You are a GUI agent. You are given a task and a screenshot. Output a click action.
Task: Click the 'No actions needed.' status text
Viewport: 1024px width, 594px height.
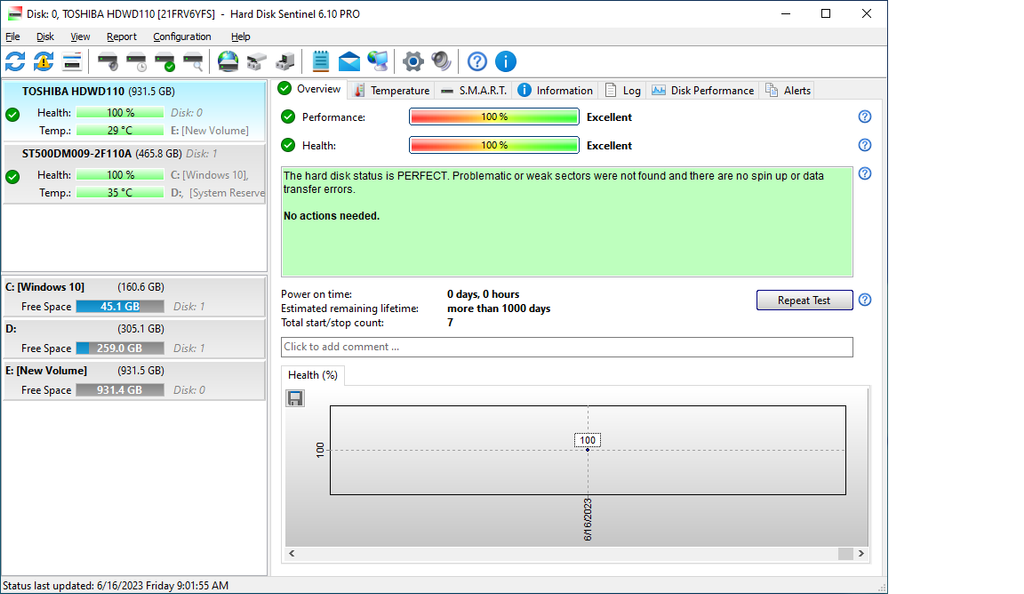coord(332,216)
